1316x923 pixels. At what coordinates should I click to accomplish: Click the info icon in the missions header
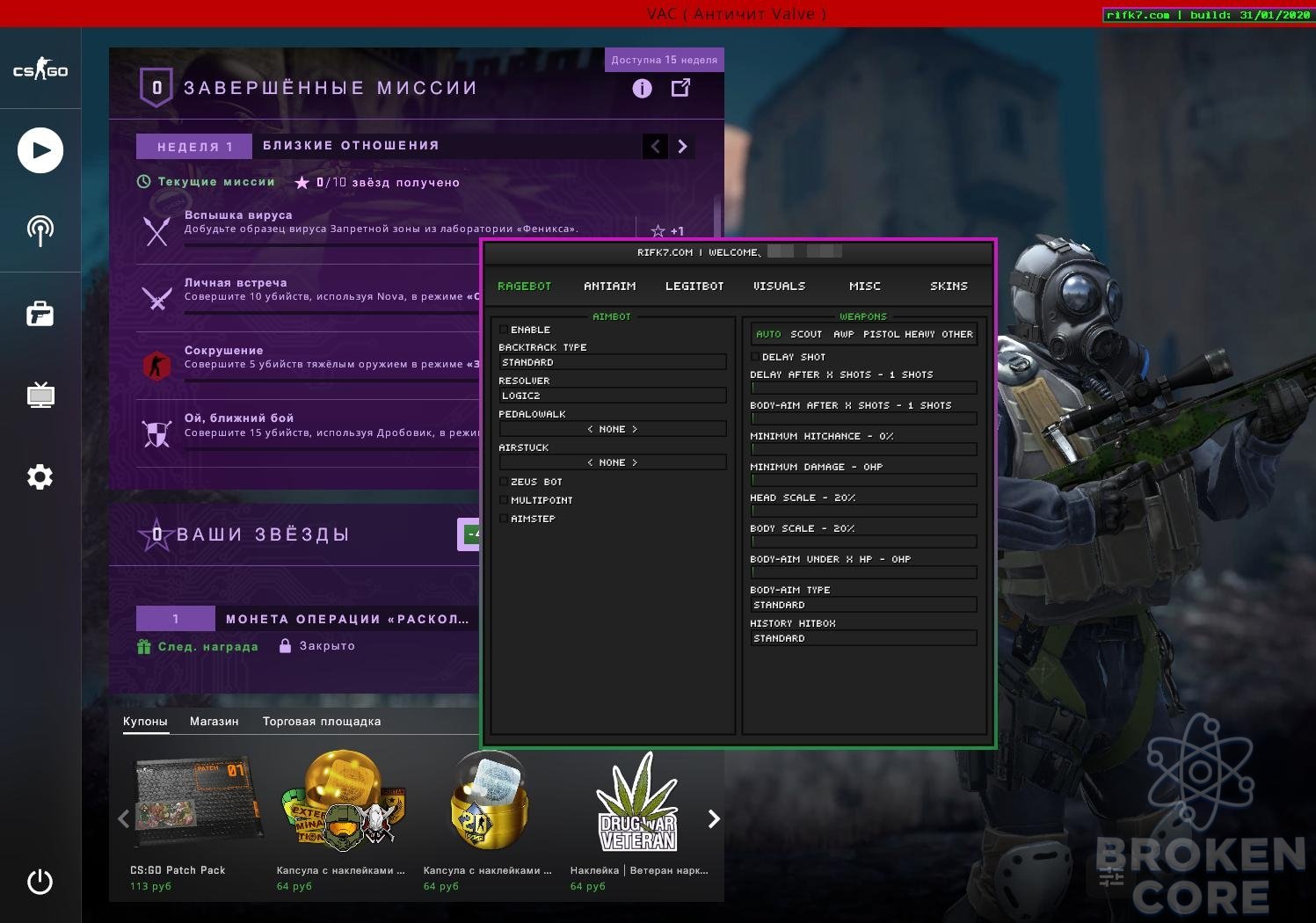[643, 88]
